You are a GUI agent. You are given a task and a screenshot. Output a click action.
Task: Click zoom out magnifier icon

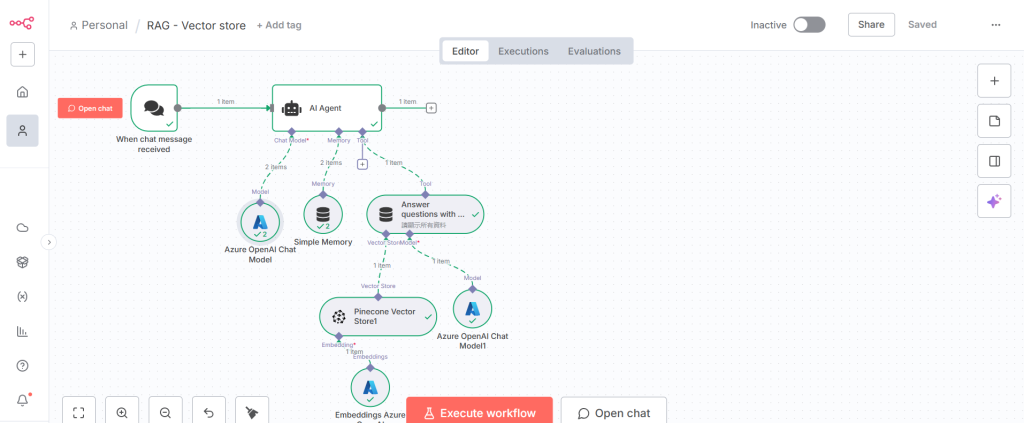click(x=166, y=412)
